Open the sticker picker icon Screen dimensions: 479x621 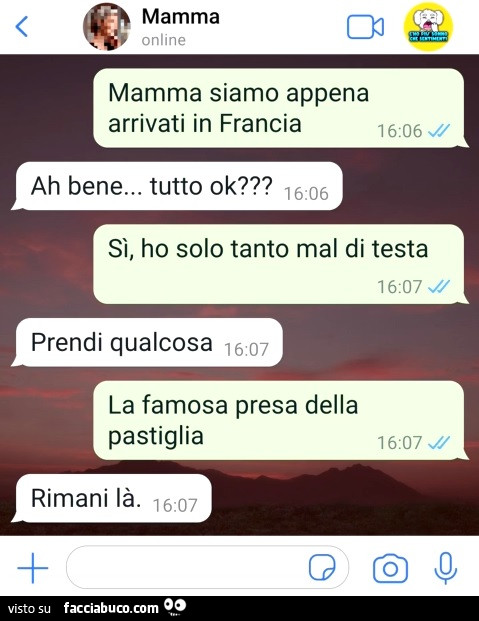coord(322,568)
